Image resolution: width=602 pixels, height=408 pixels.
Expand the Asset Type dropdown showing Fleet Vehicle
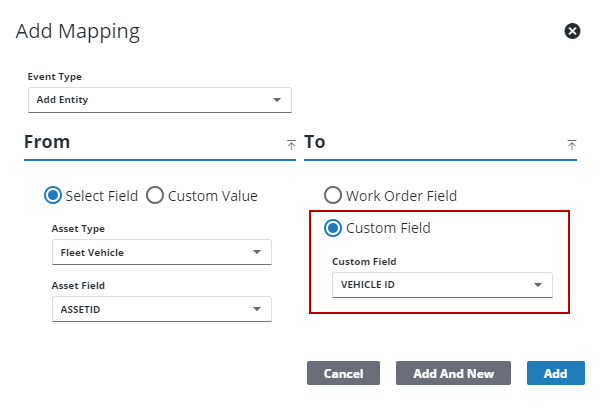coord(161,253)
